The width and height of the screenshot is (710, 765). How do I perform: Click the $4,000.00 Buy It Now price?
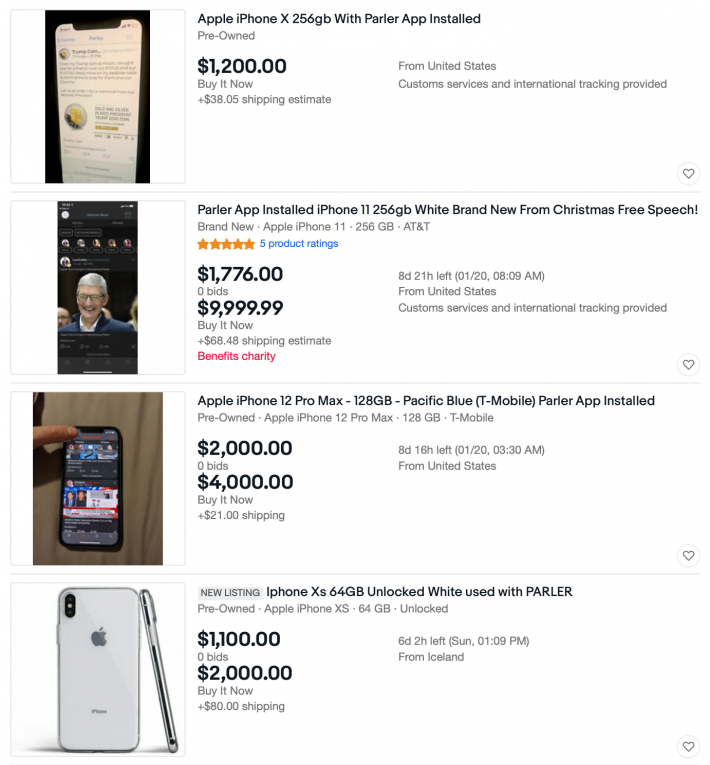click(x=245, y=483)
